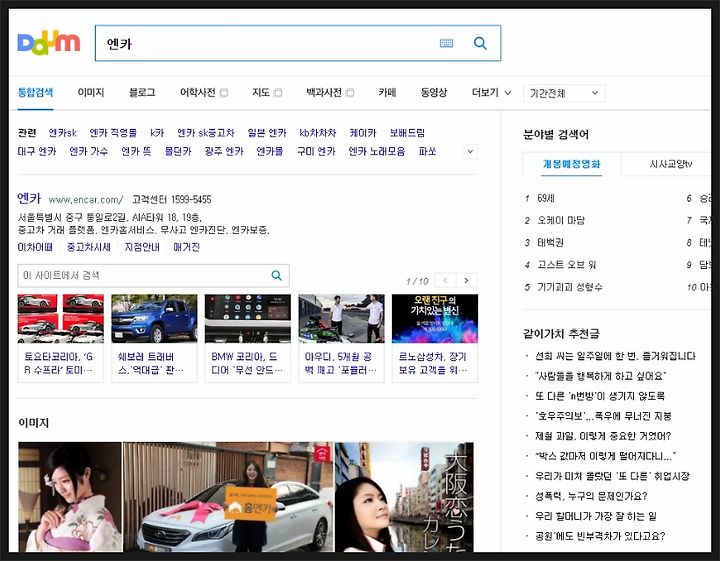Open the 르노삼성차 news thumbnail
This screenshot has height=561, width=720.
coord(435,319)
